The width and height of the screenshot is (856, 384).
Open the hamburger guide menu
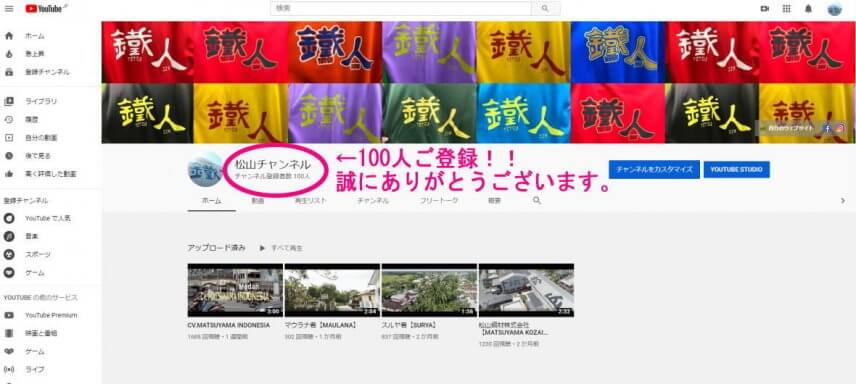(9, 9)
